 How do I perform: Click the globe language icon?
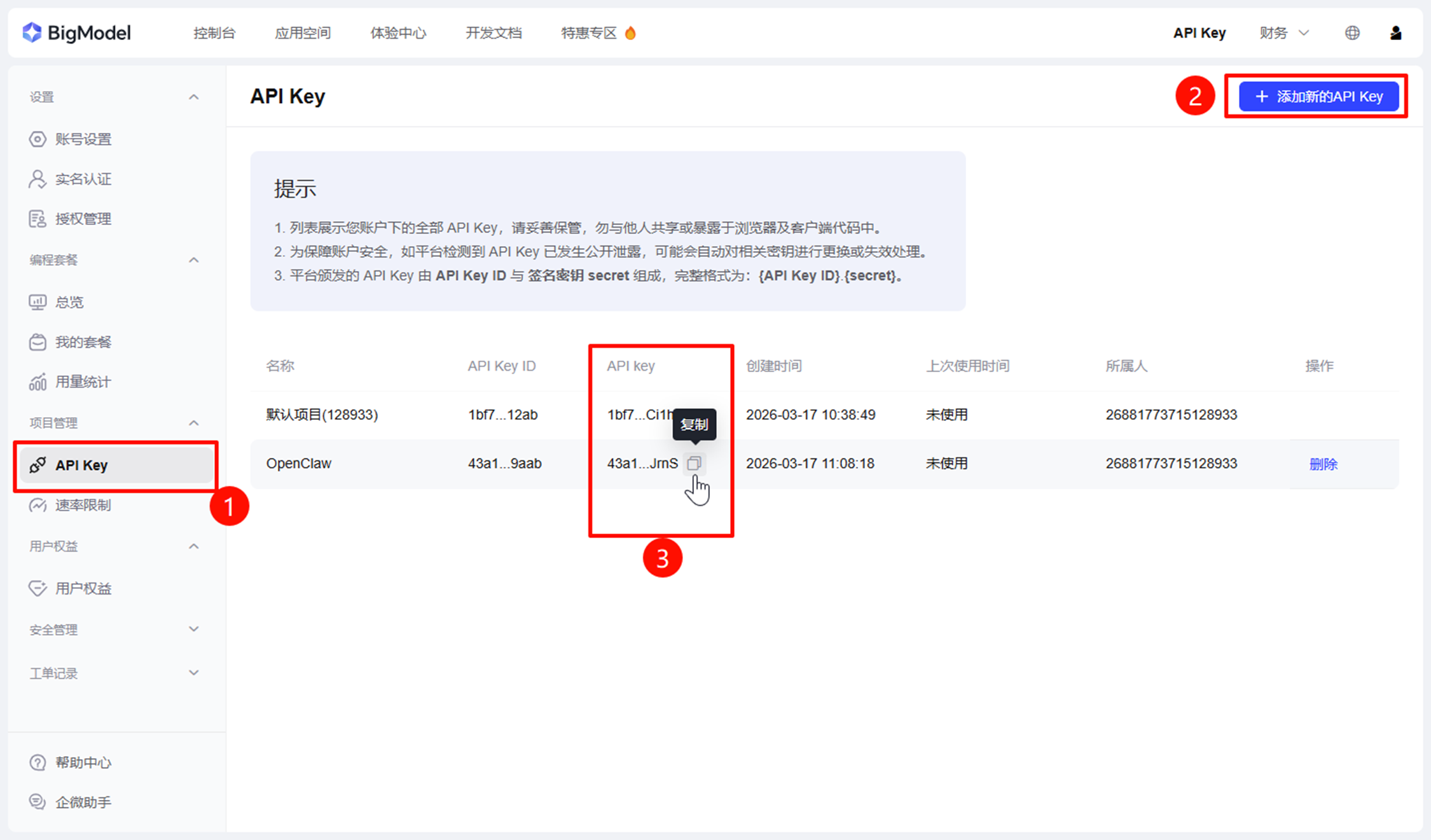tap(1352, 33)
